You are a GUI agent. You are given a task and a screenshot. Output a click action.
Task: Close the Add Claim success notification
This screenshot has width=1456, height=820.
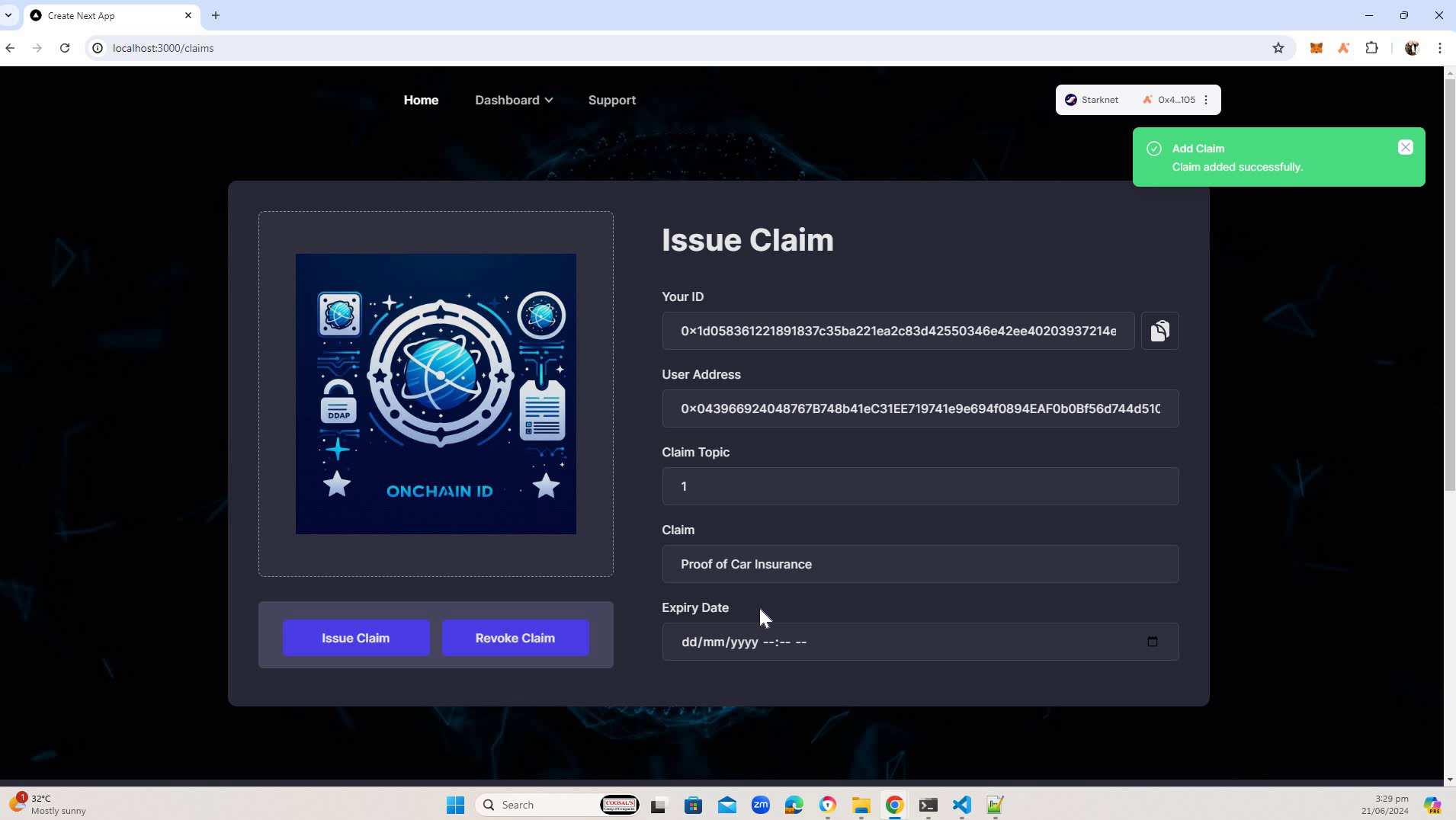[1405, 148]
